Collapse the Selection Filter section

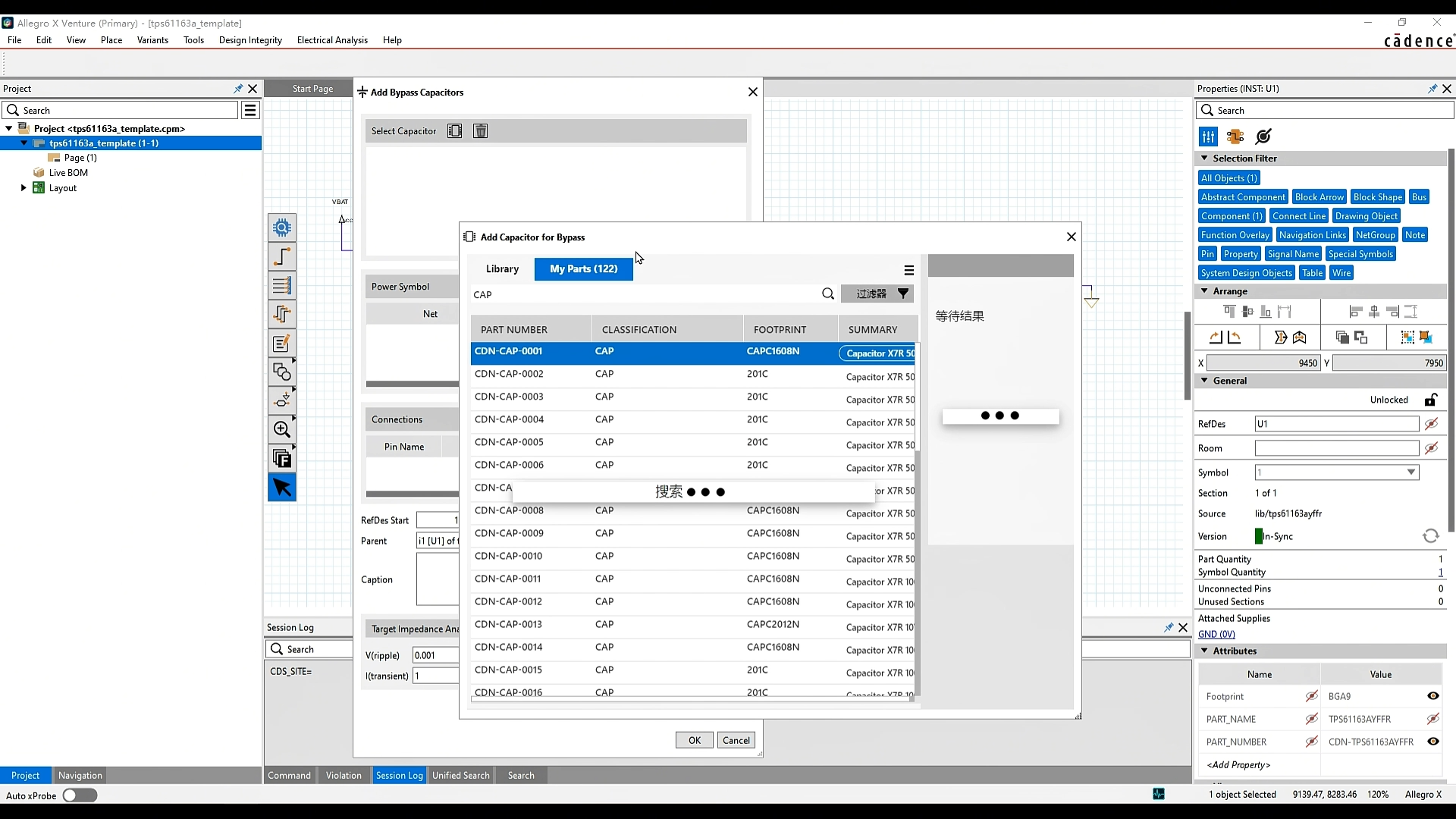1204,158
